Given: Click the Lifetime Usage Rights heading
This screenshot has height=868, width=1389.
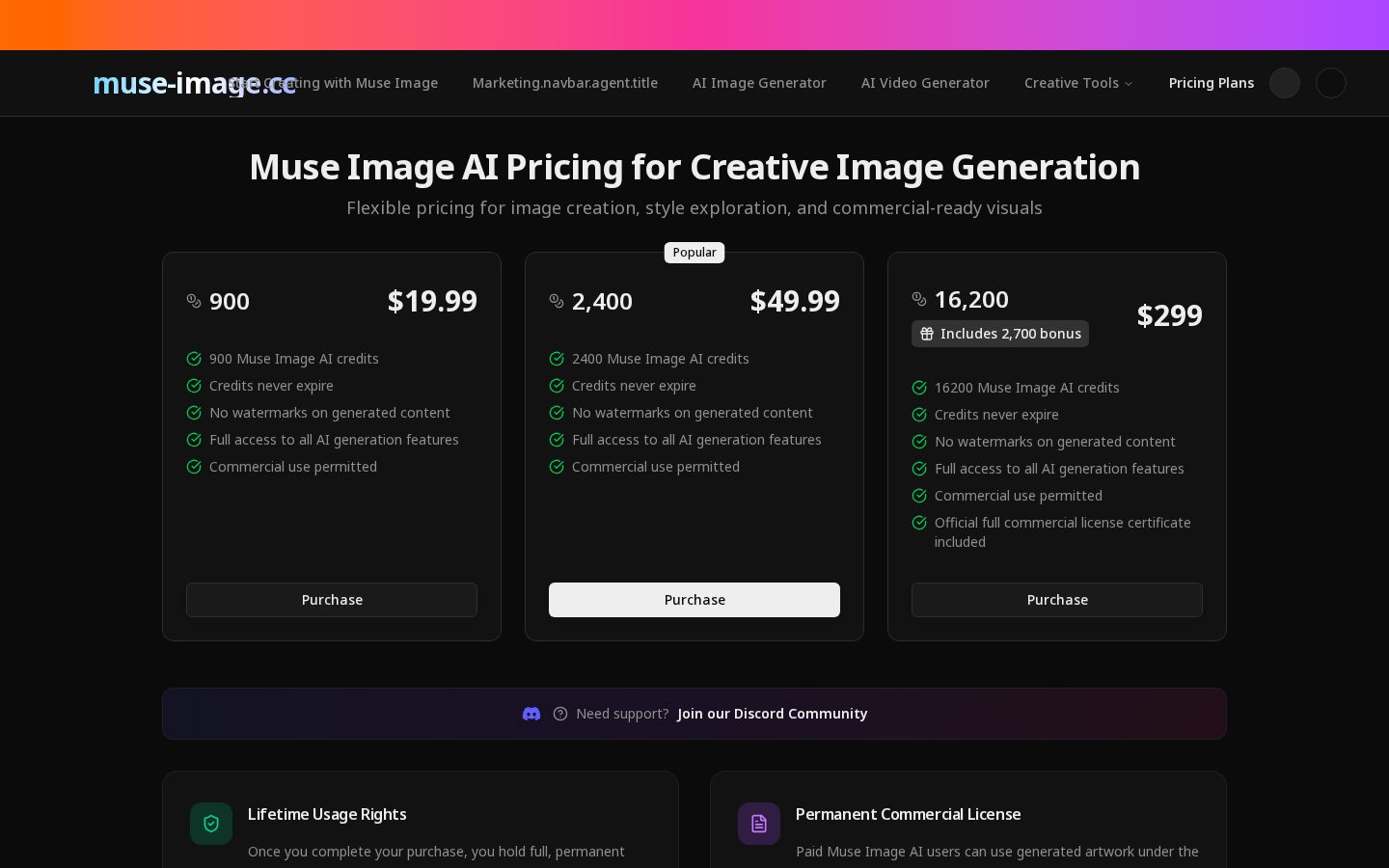Looking at the screenshot, I should [x=327, y=814].
